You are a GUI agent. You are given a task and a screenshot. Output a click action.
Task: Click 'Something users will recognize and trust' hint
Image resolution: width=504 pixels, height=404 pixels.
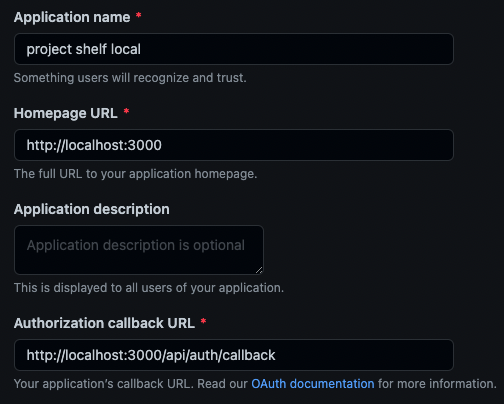point(130,78)
